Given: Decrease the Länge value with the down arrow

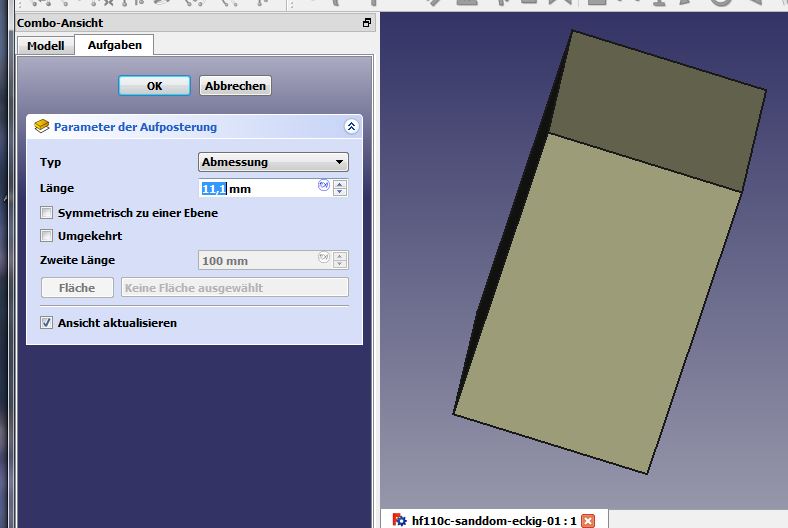Looking at the screenshot, I should pyautogui.click(x=341, y=193).
